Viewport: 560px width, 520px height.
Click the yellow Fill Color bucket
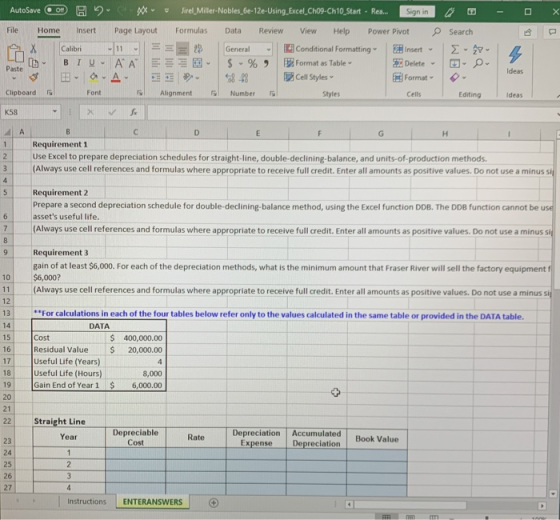pyautogui.click(x=94, y=77)
